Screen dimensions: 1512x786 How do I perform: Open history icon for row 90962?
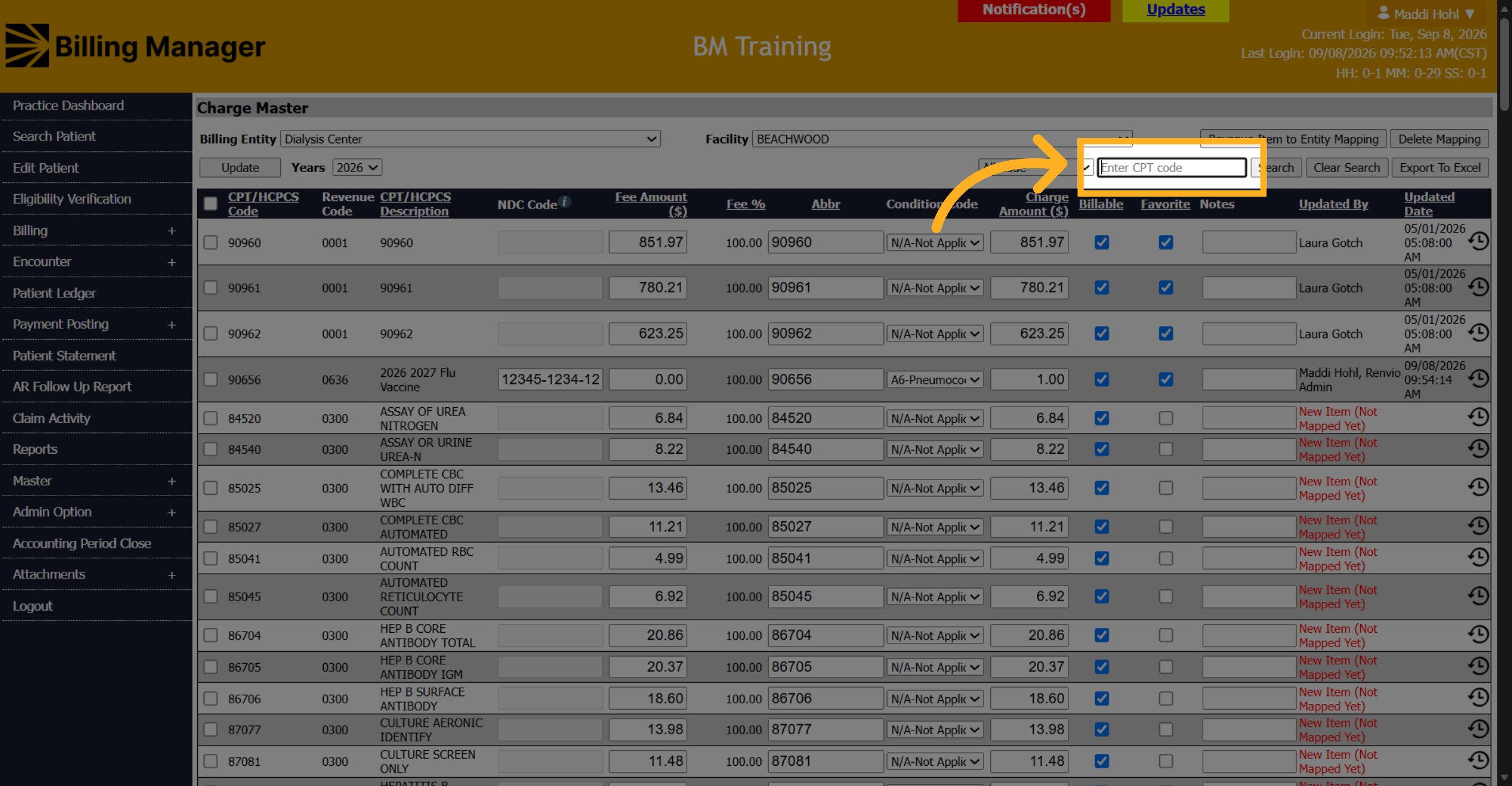(x=1478, y=333)
